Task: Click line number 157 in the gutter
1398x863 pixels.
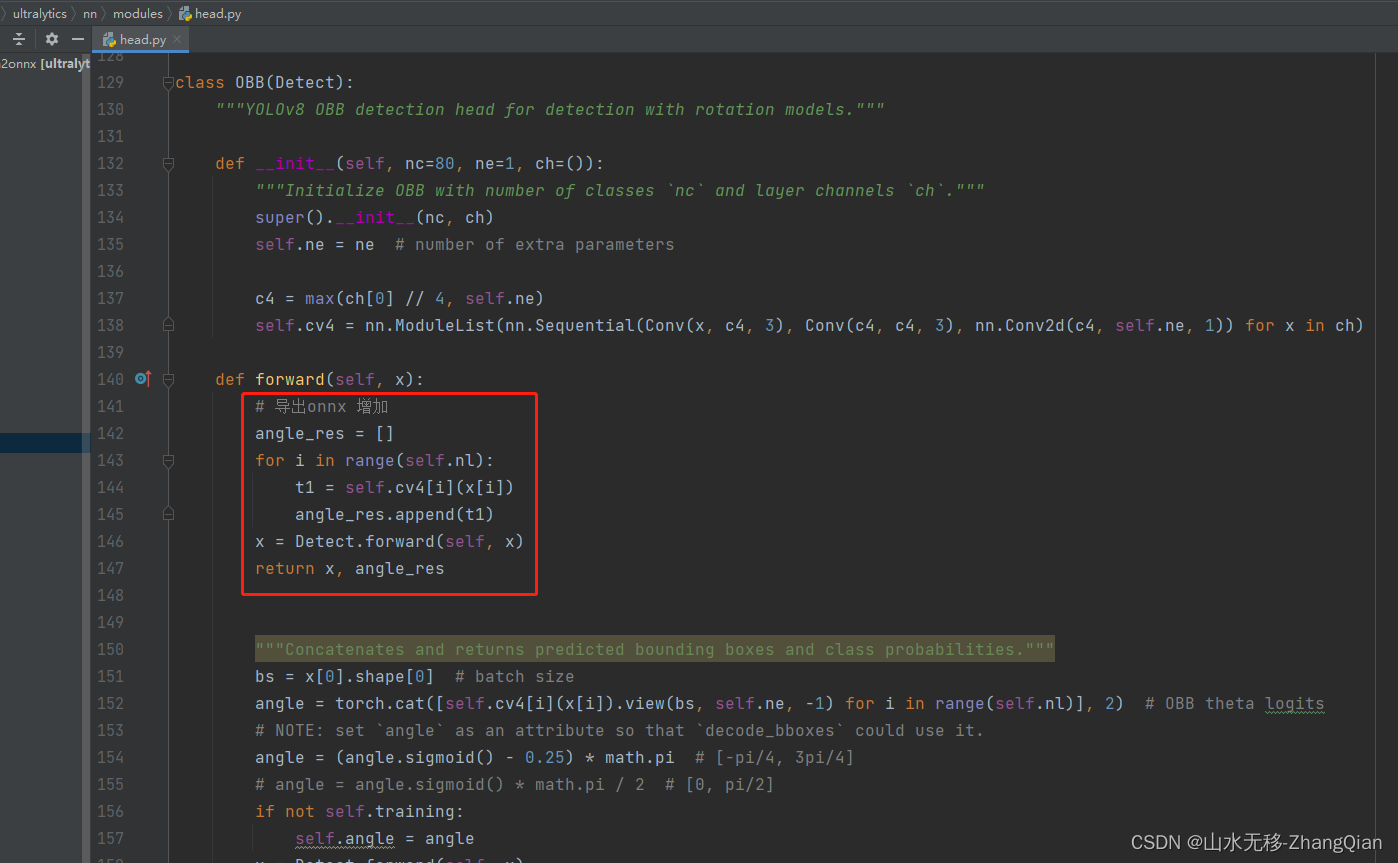Action: [x=110, y=839]
